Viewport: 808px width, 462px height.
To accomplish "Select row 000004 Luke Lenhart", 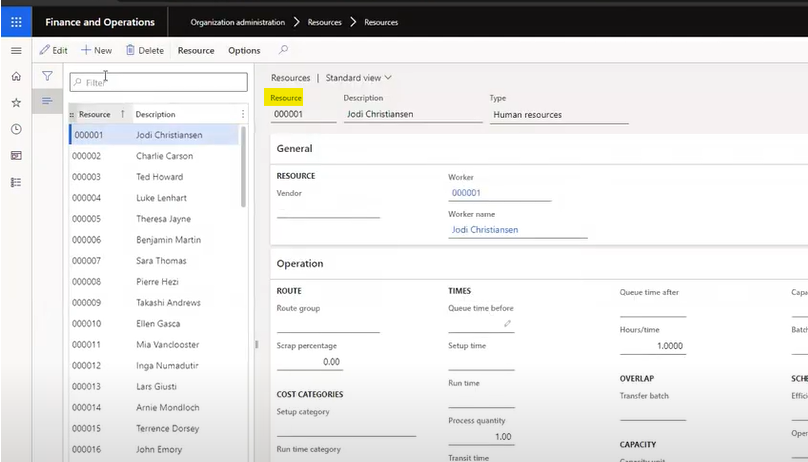I will click(154, 198).
